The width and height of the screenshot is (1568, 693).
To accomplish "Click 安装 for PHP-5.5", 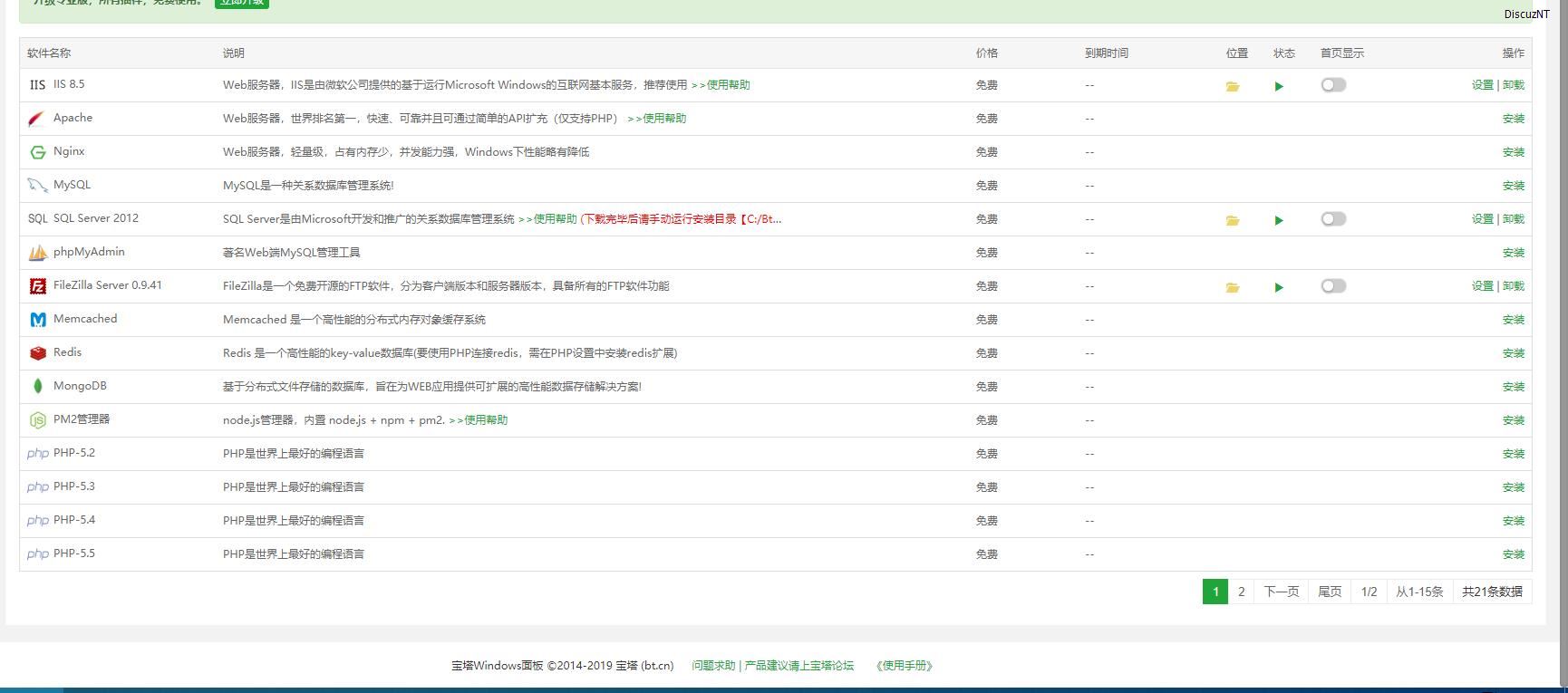I will [x=1514, y=554].
